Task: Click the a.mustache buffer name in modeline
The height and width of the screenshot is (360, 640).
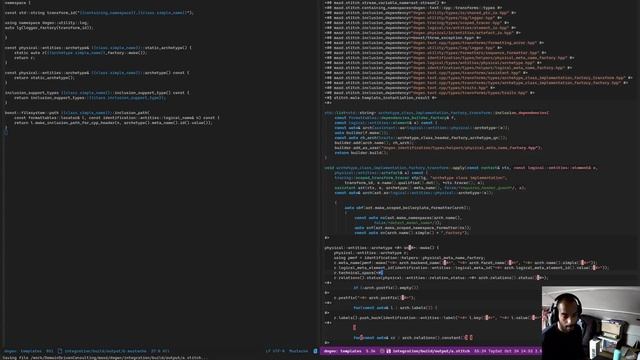Action: [x=105, y=351]
